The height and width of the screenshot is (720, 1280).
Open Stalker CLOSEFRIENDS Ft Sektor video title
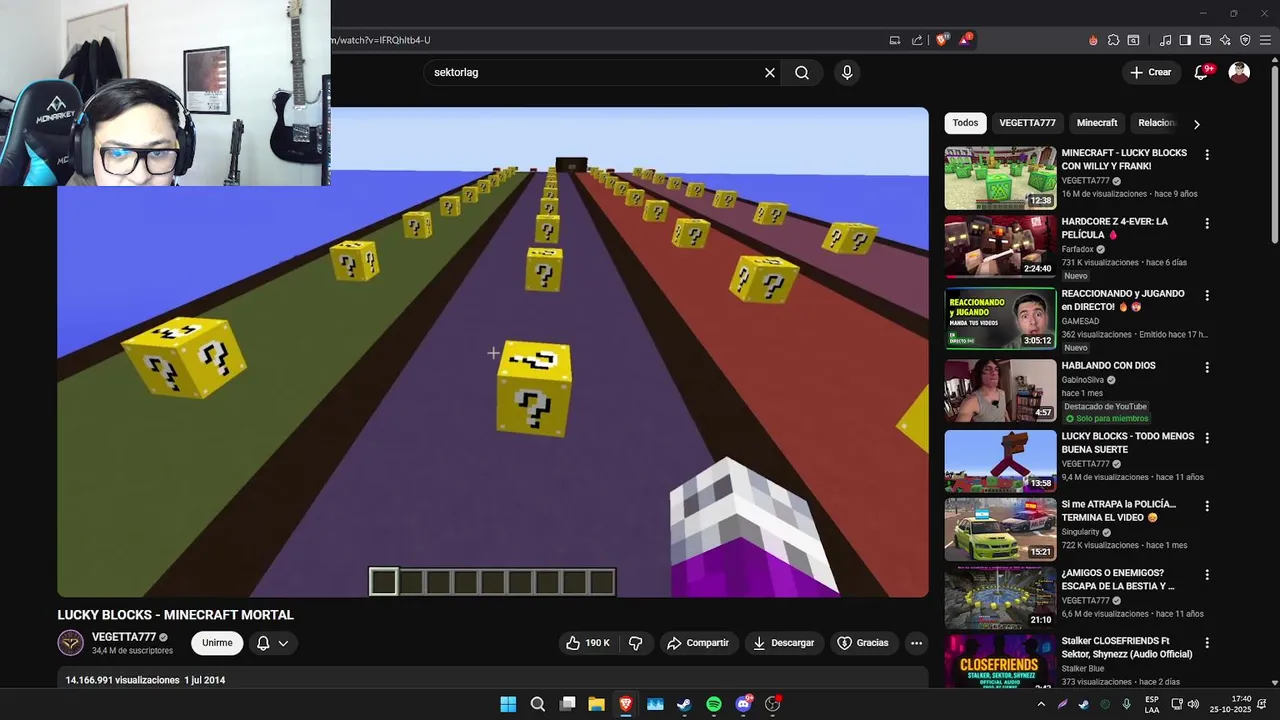tap(1127, 648)
